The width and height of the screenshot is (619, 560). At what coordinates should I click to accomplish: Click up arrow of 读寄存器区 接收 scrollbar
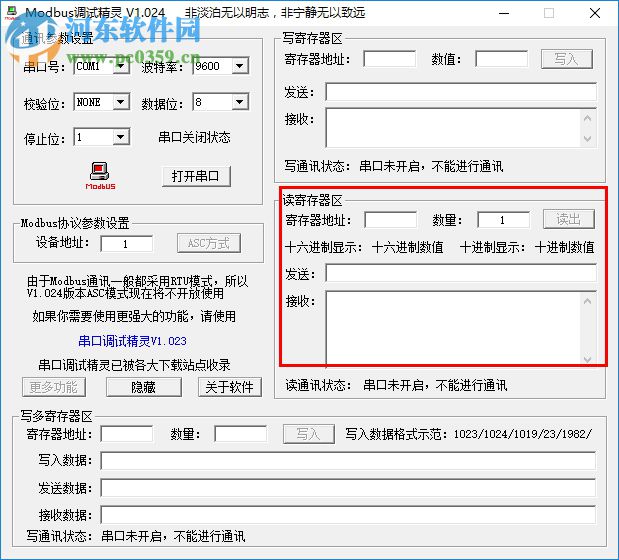(x=587, y=302)
